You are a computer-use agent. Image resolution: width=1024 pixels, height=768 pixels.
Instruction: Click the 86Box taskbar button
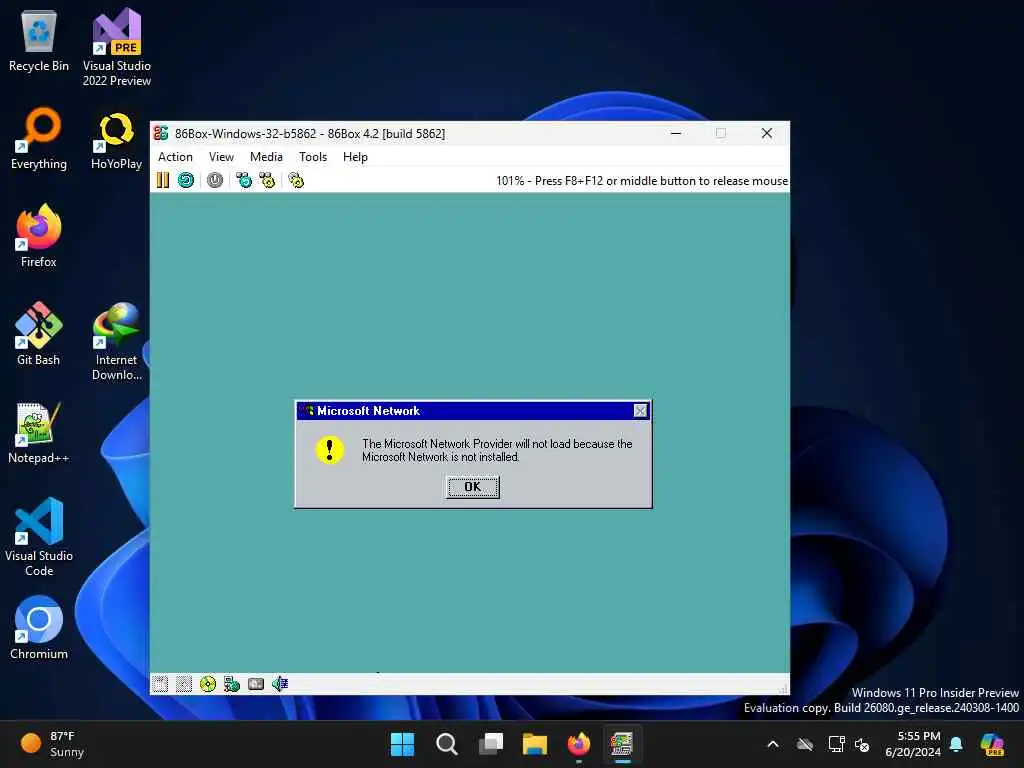pos(622,744)
